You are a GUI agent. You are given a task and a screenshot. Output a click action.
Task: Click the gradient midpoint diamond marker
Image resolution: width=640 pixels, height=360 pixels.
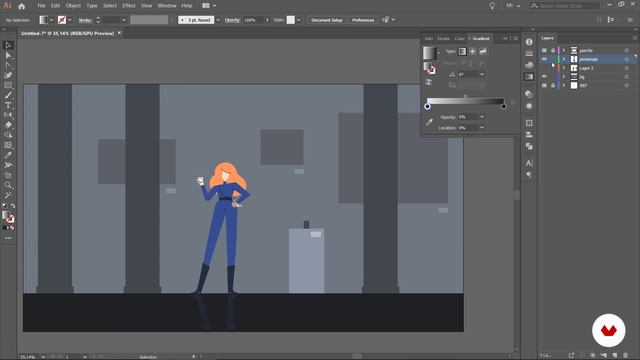point(465,96)
